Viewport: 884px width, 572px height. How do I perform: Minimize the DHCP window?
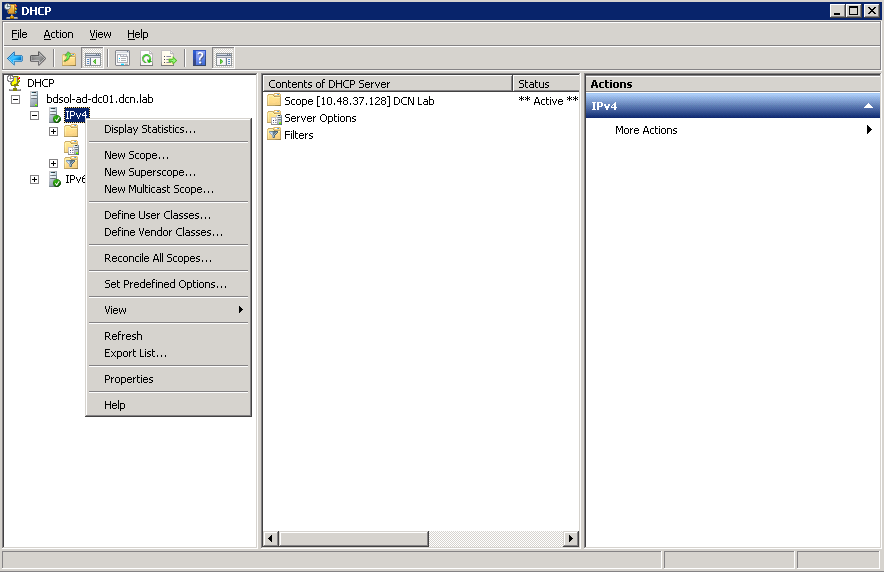click(837, 10)
